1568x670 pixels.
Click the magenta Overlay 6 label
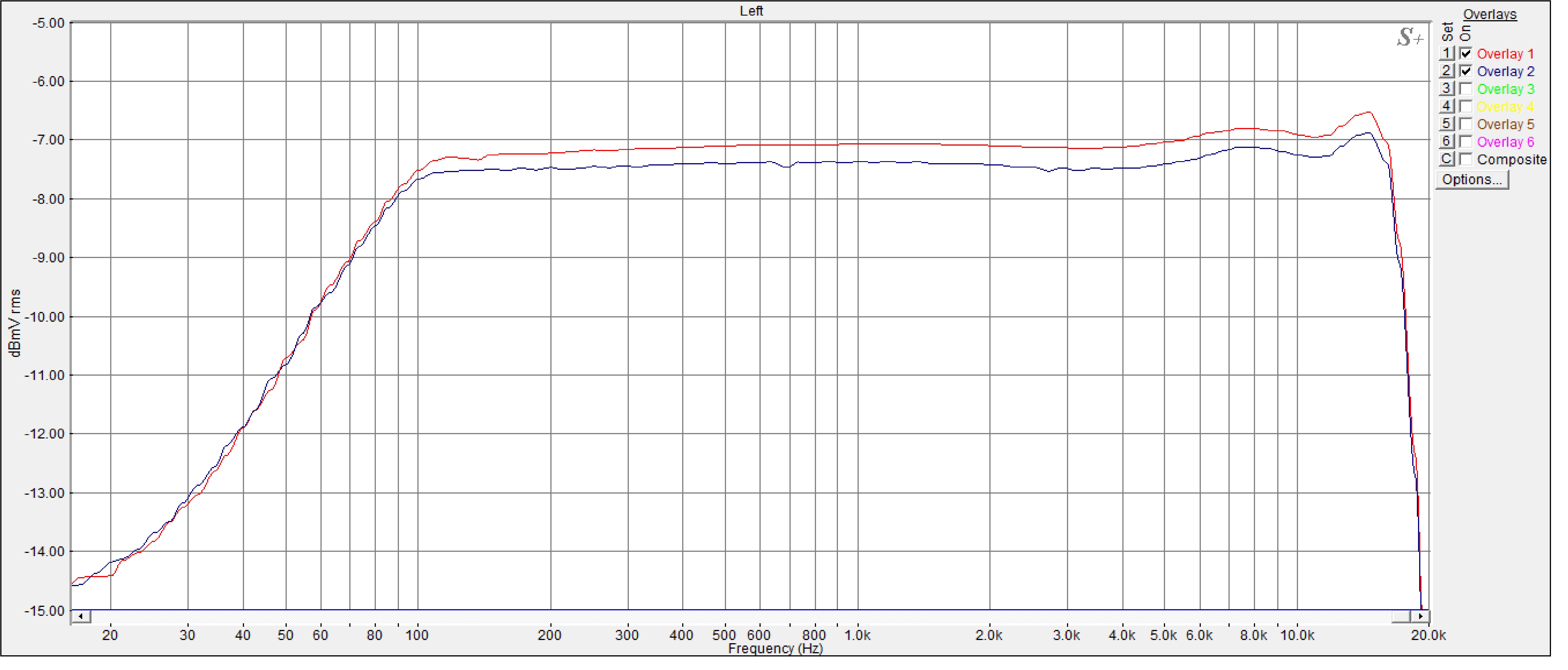point(1505,142)
